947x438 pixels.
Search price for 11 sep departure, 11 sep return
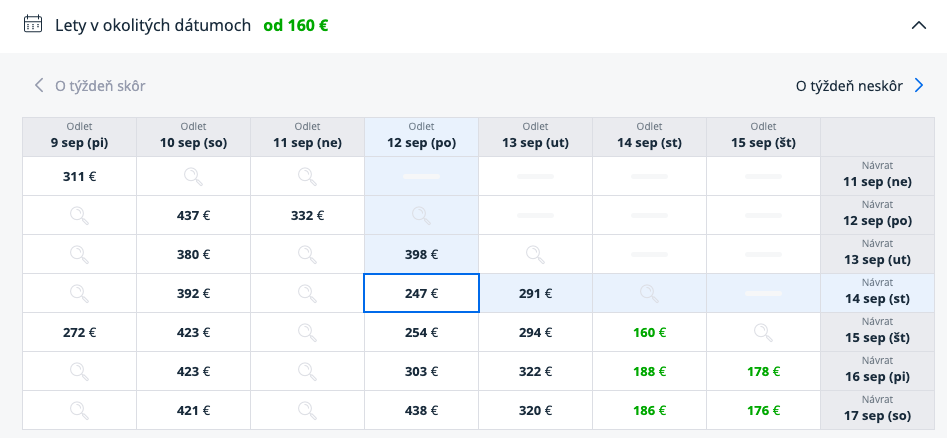pos(307,176)
